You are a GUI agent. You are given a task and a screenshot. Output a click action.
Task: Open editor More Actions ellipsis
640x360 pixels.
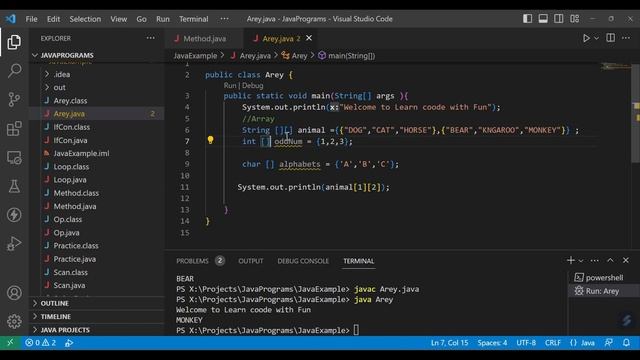point(626,38)
